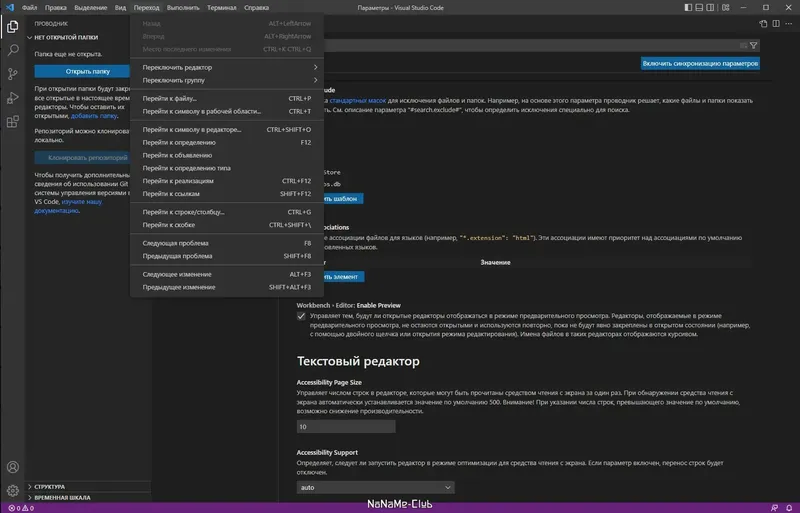Click Open Settings (JSON) icon
This screenshot has height=513, width=800.
[x=763, y=23]
